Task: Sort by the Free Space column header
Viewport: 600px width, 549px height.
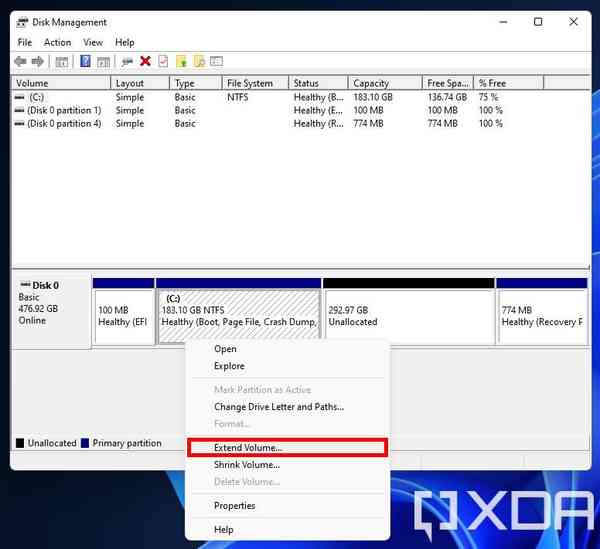Action: coord(448,83)
